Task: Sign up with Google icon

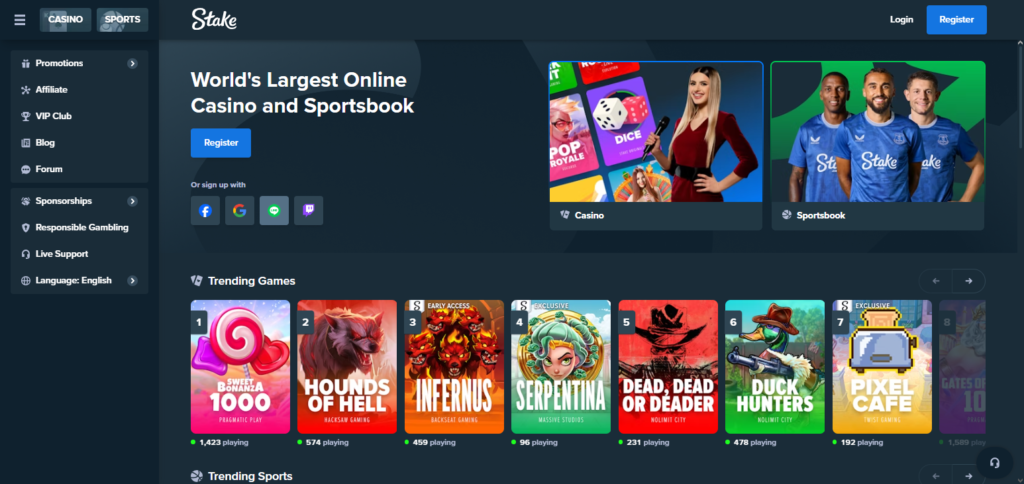Action: (240, 211)
